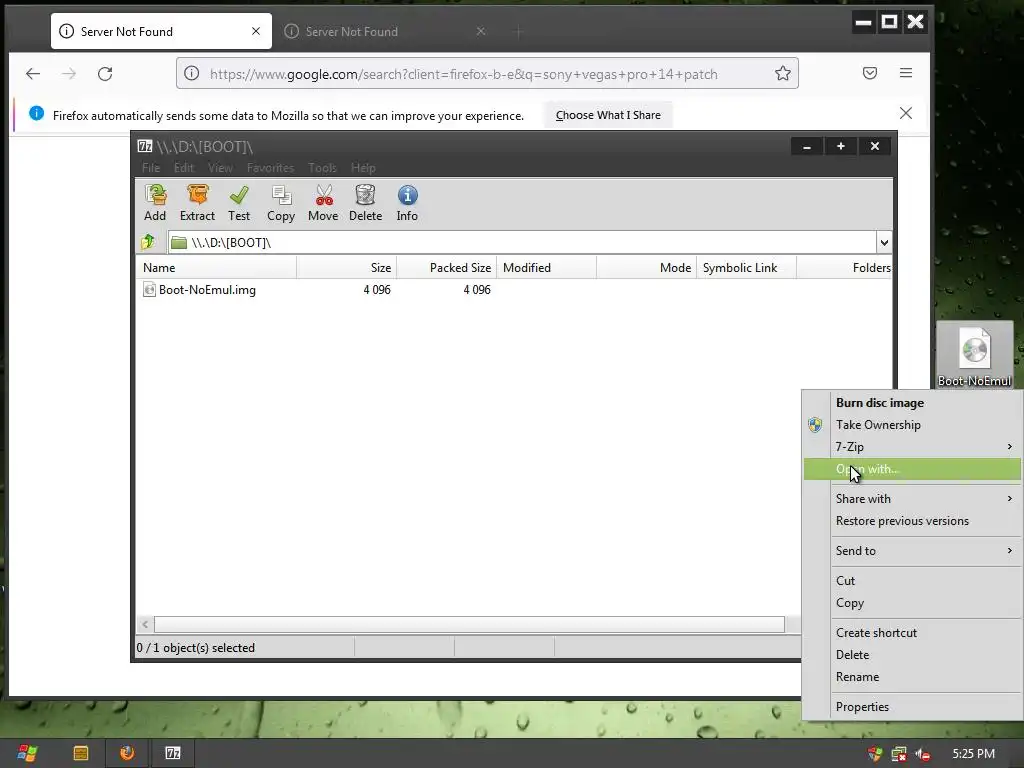
Task: Open file explorer from taskbar
Action: 81,753
